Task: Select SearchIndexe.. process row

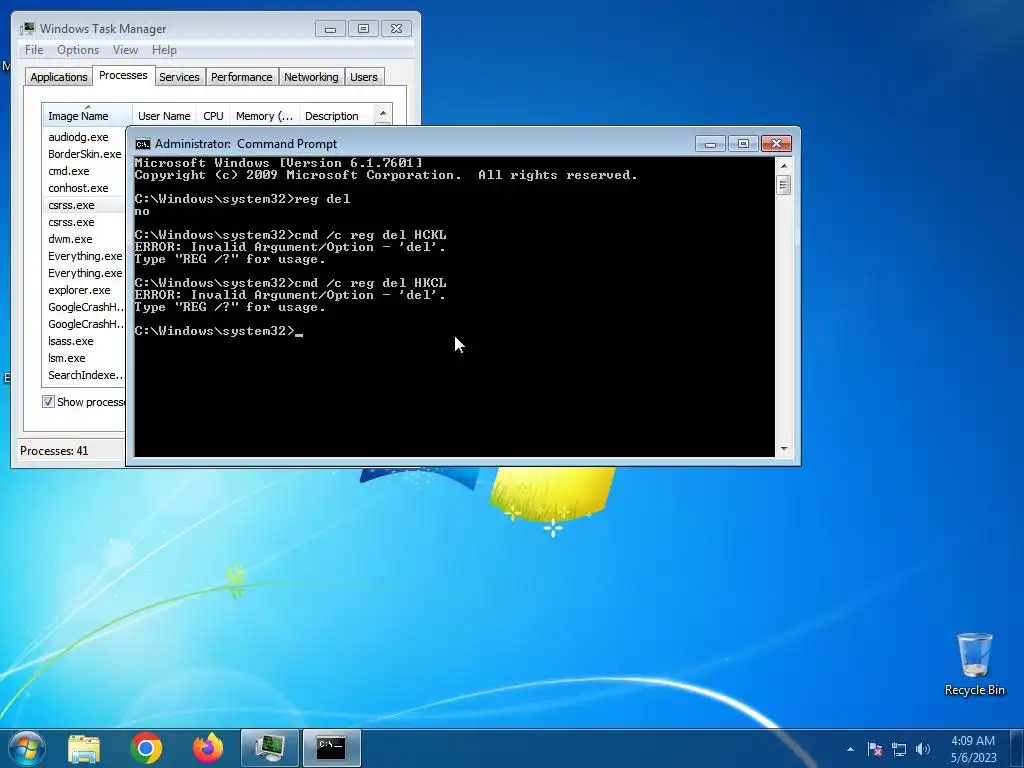Action: (84, 375)
